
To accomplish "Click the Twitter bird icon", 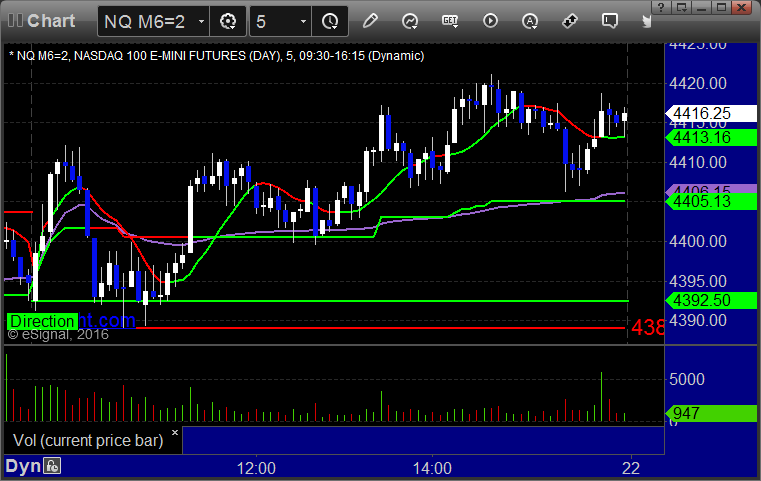I will [x=646, y=21].
